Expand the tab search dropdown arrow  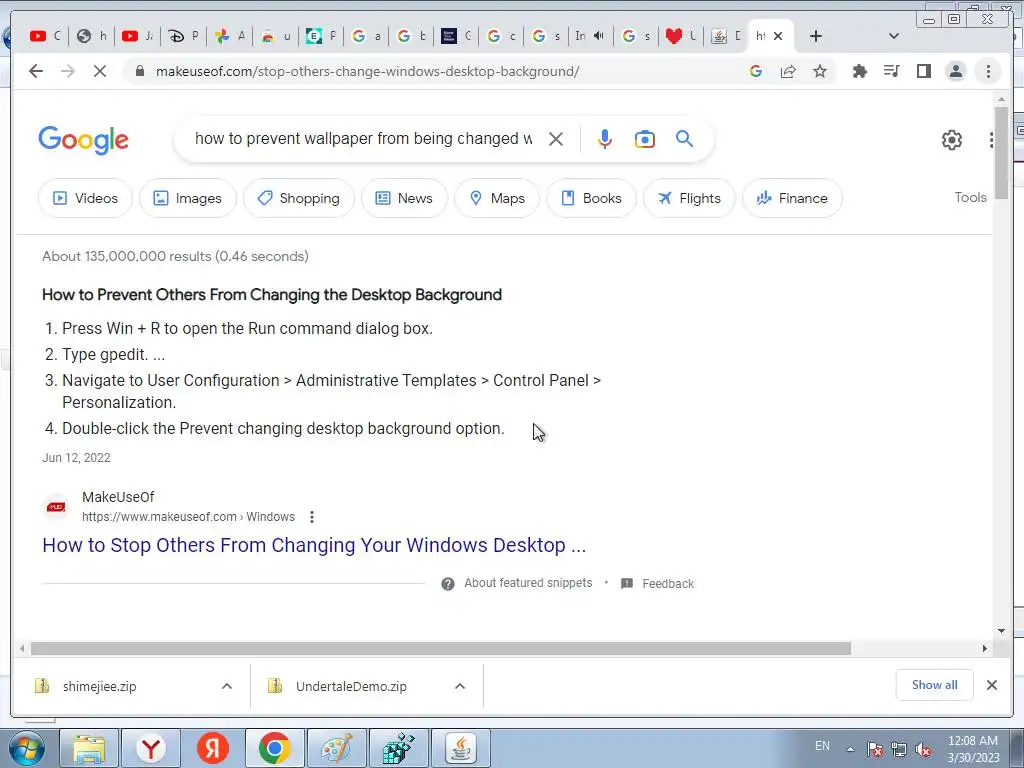(894, 36)
